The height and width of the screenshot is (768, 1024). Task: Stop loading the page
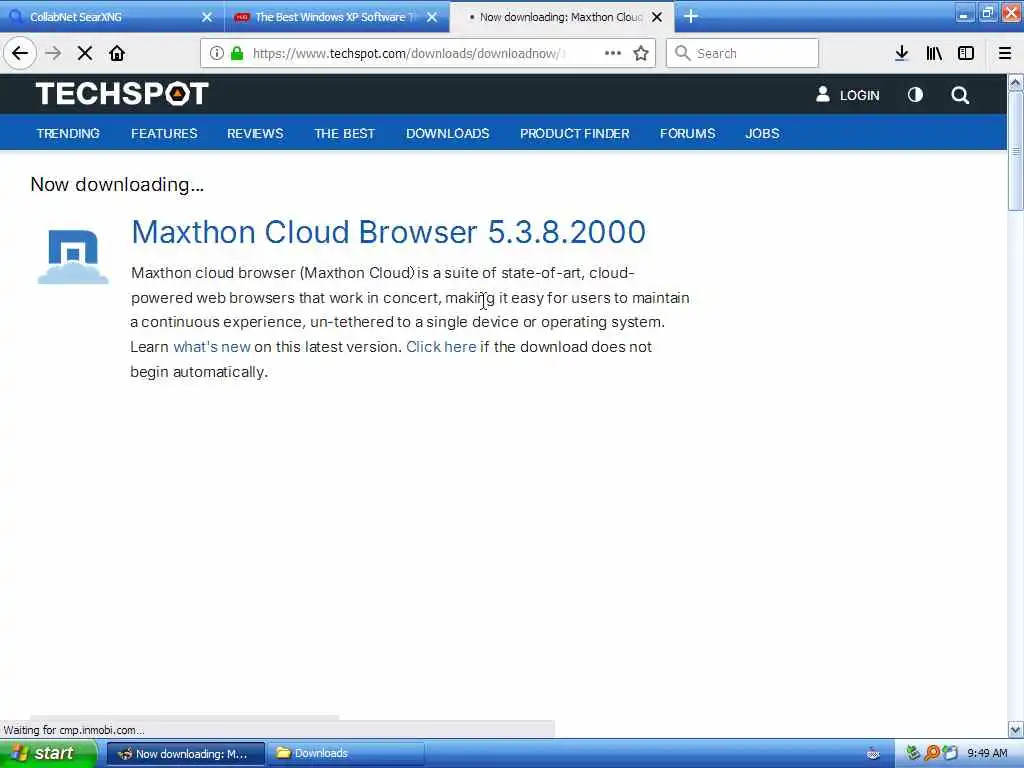[85, 54]
